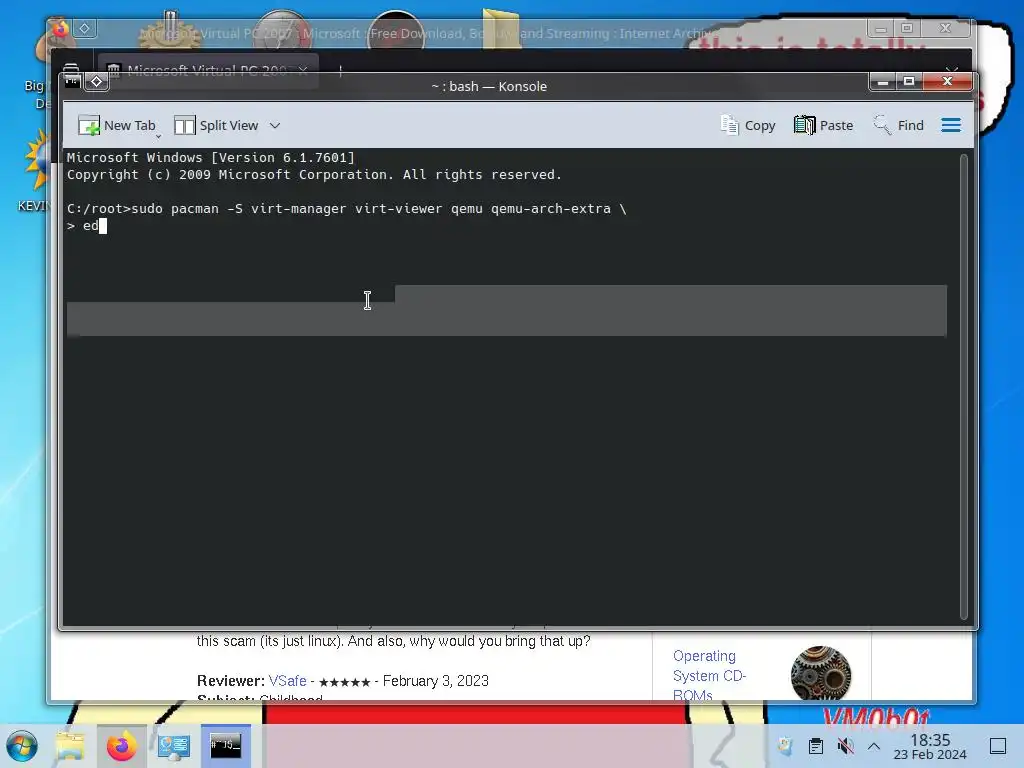Open Operating System CD-ROMs link
1024x768 pixels.
[709, 676]
